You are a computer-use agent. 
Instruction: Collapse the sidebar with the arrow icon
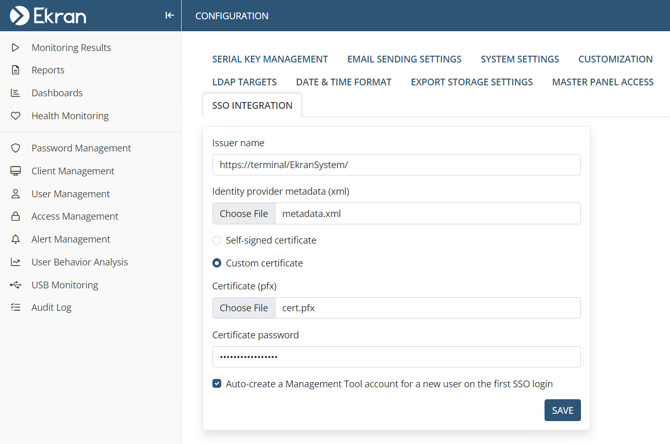[x=169, y=16]
